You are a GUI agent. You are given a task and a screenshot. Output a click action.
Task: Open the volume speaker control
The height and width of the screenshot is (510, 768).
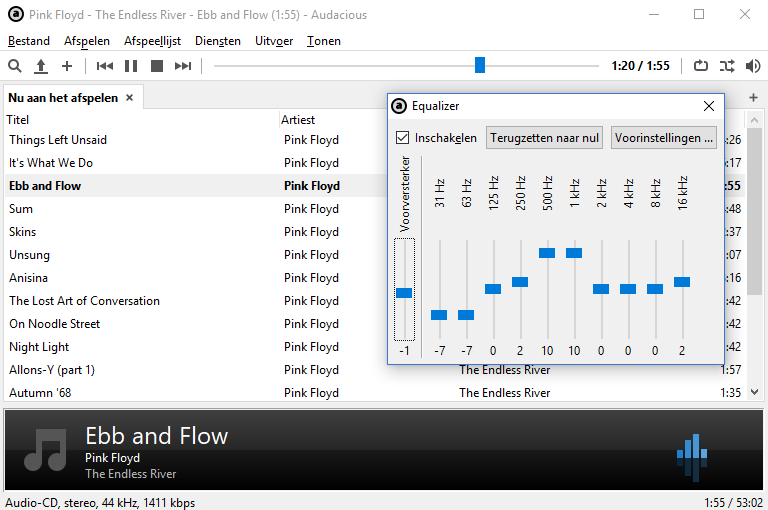753,66
